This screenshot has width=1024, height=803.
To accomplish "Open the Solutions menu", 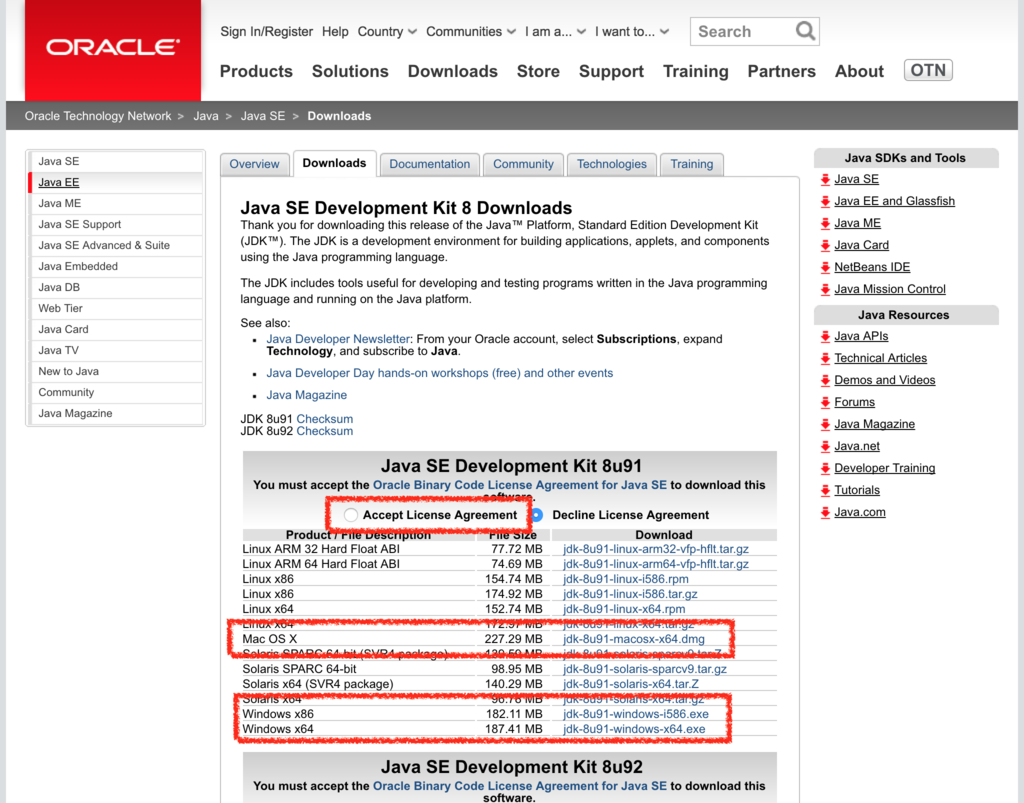I will tap(350, 71).
